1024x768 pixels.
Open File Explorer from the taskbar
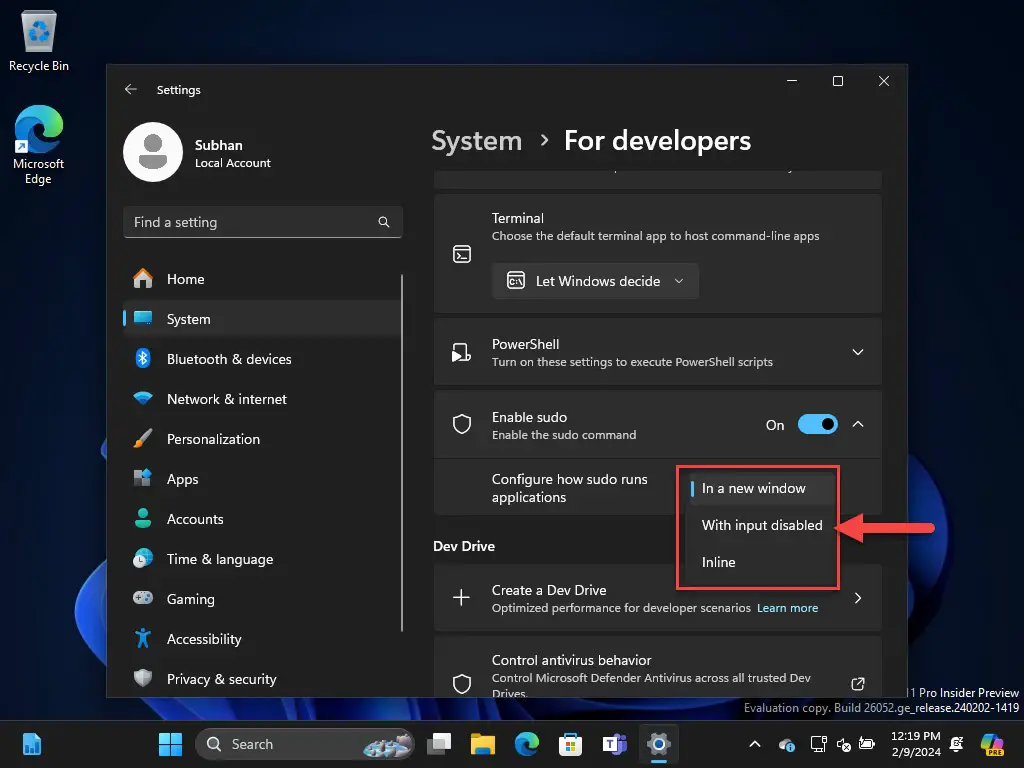(483, 744)
